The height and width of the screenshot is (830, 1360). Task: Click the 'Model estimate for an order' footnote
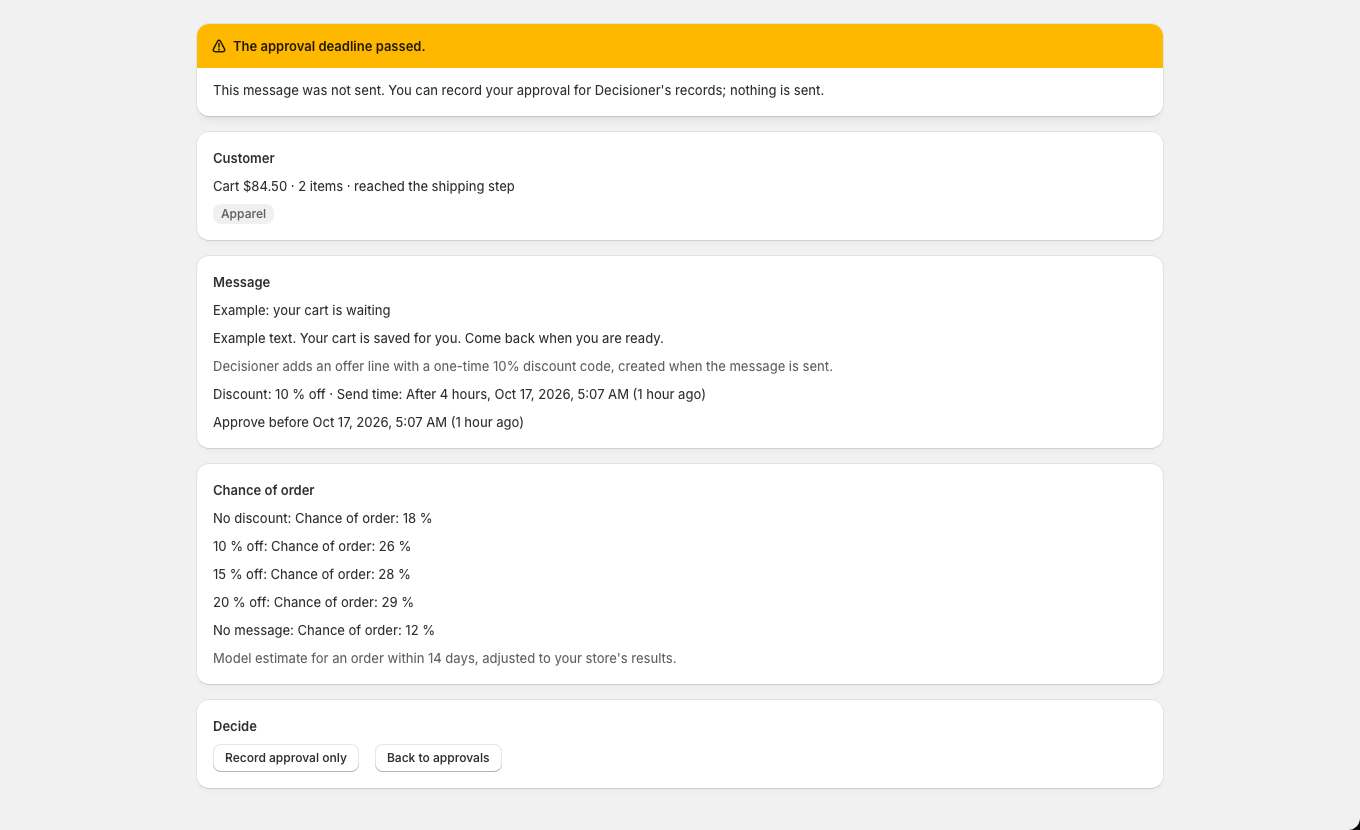pyautogui.click(x=445, y=658)
